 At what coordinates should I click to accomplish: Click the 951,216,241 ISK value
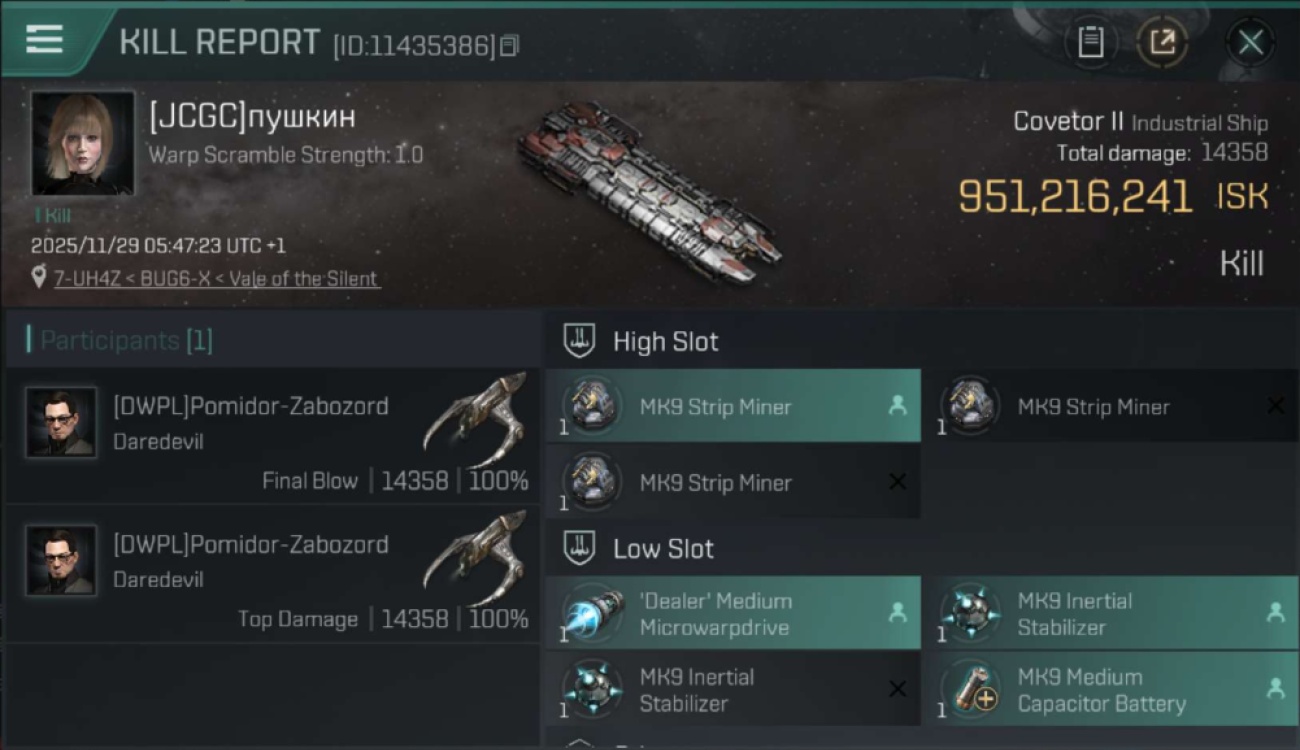tap(1075, 196)
